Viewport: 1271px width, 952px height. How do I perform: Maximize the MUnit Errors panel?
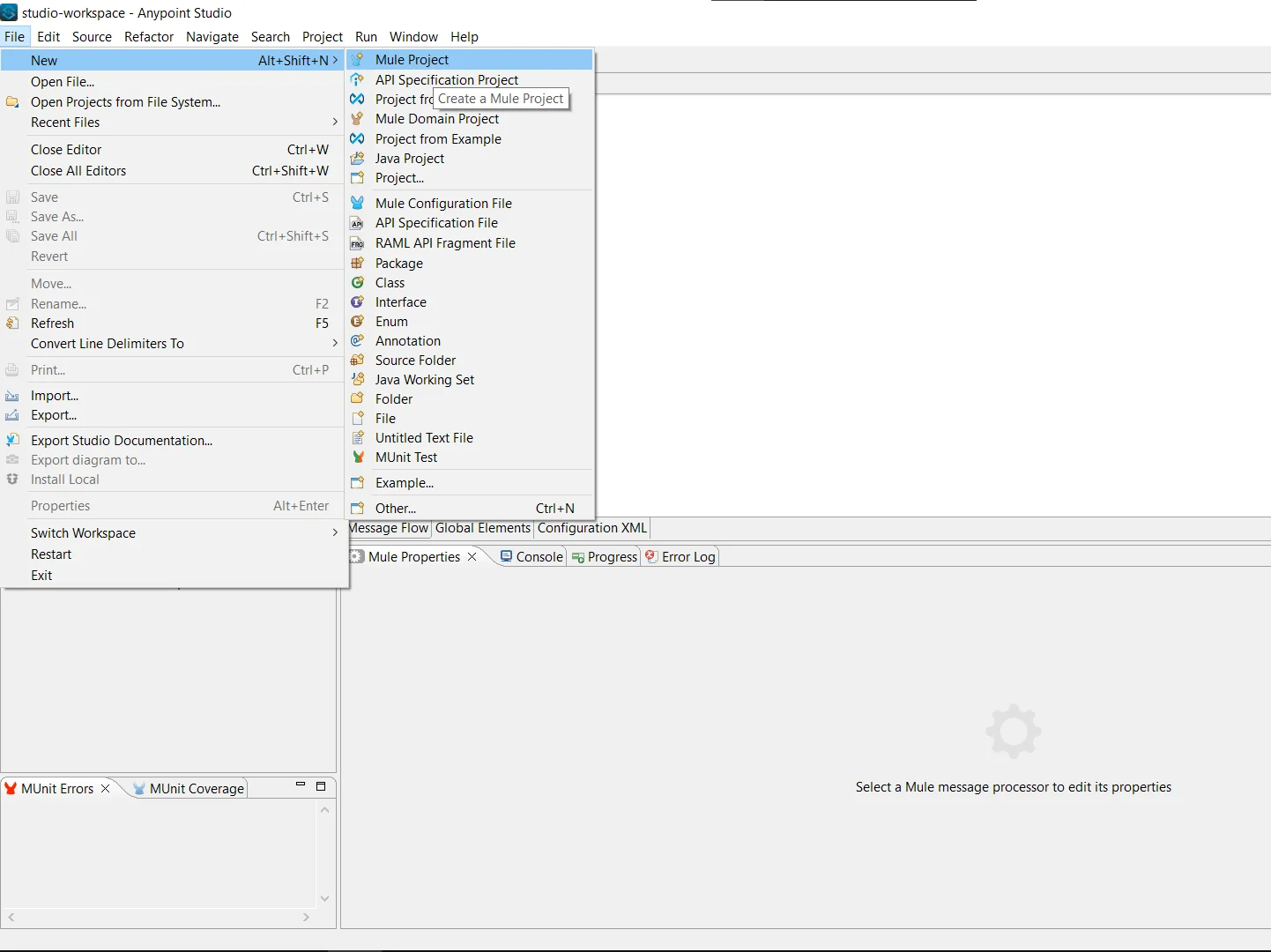(321, 786)
